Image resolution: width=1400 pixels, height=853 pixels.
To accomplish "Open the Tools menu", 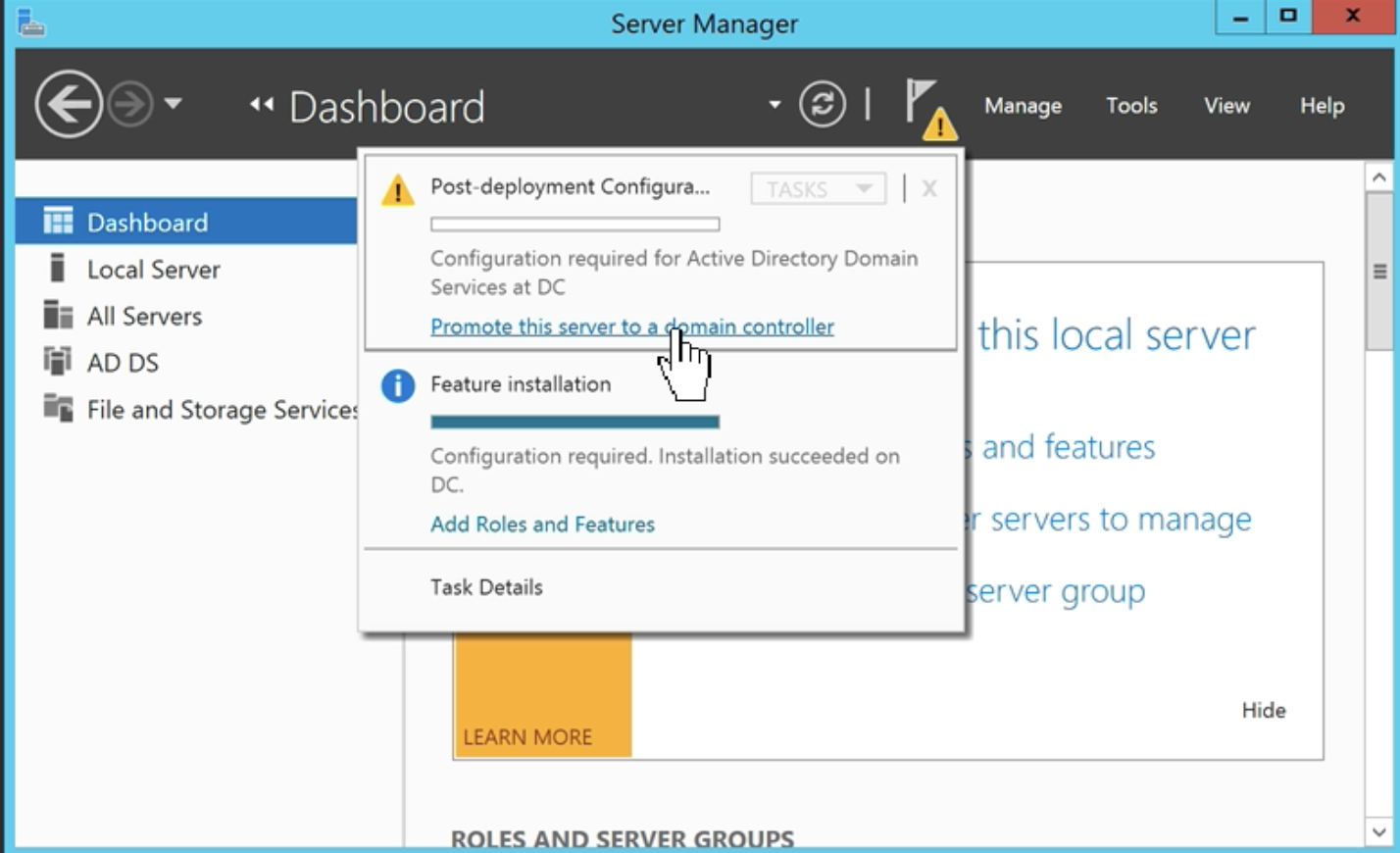I will coord(1131,106).
